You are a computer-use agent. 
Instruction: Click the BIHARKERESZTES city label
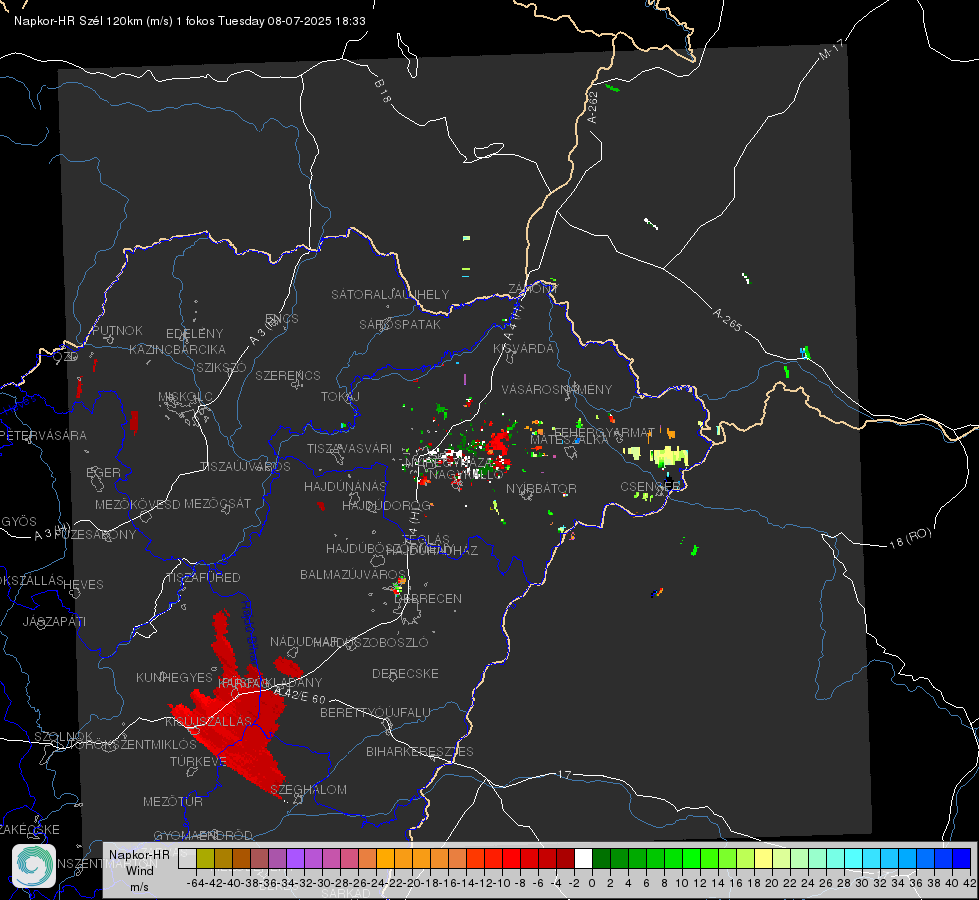click(x=420, y=751)
